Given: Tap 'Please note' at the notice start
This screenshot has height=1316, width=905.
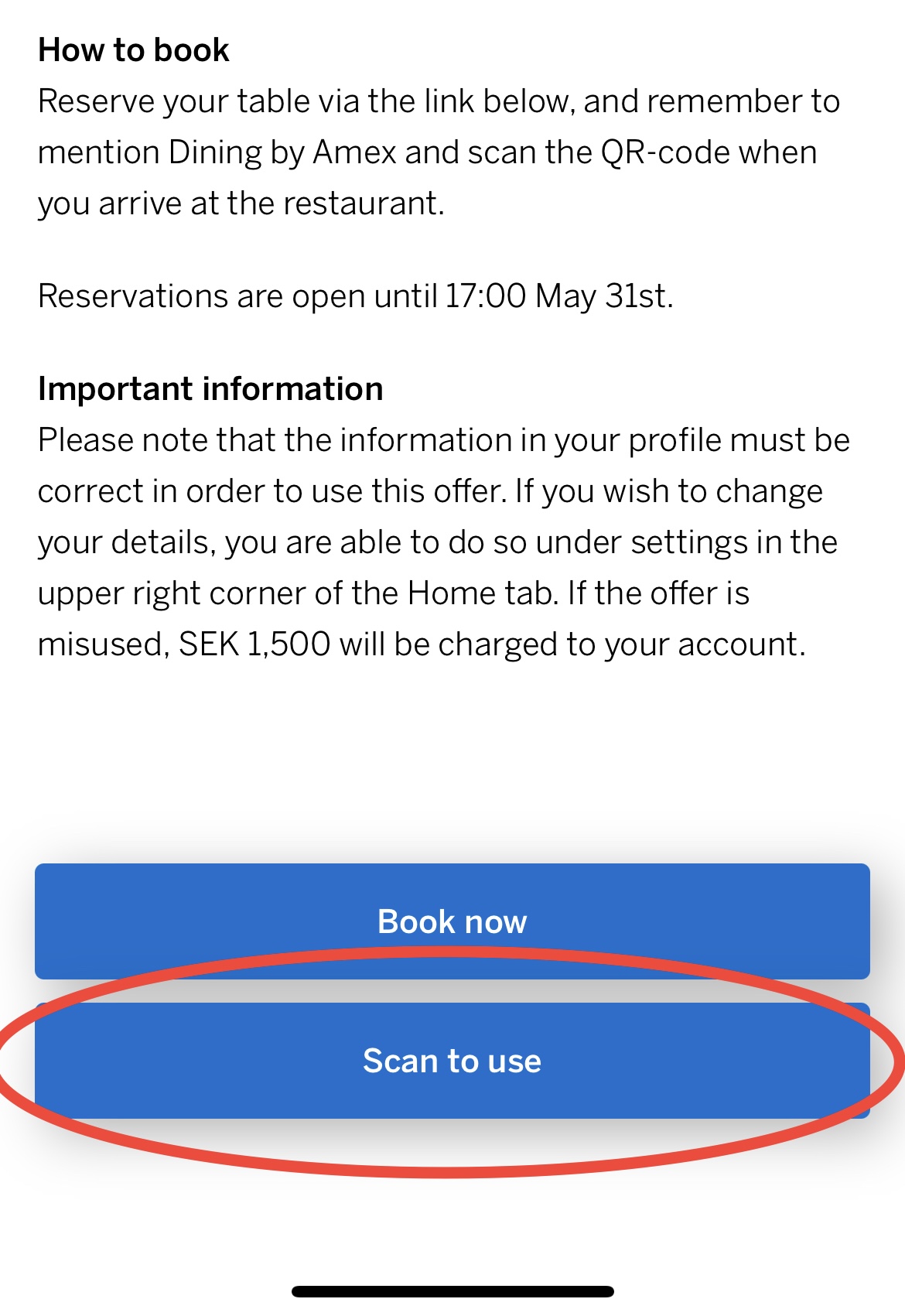Looking at the screenshot, I should (x=122, y=440).
